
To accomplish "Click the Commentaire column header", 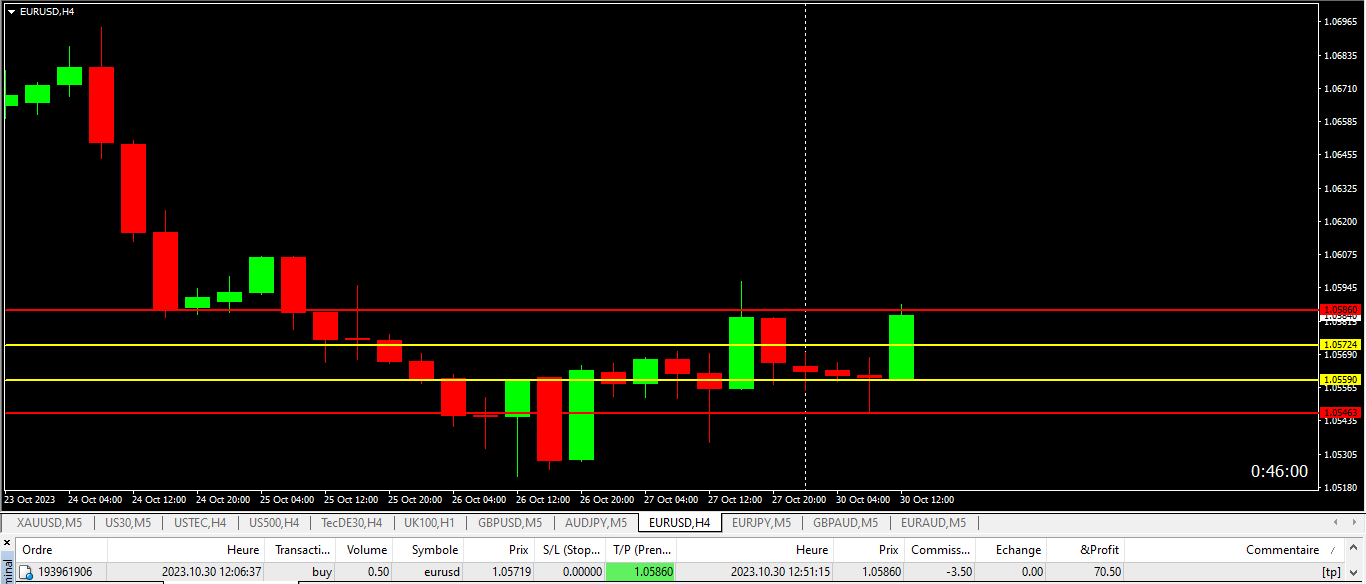I will 1281,549.
